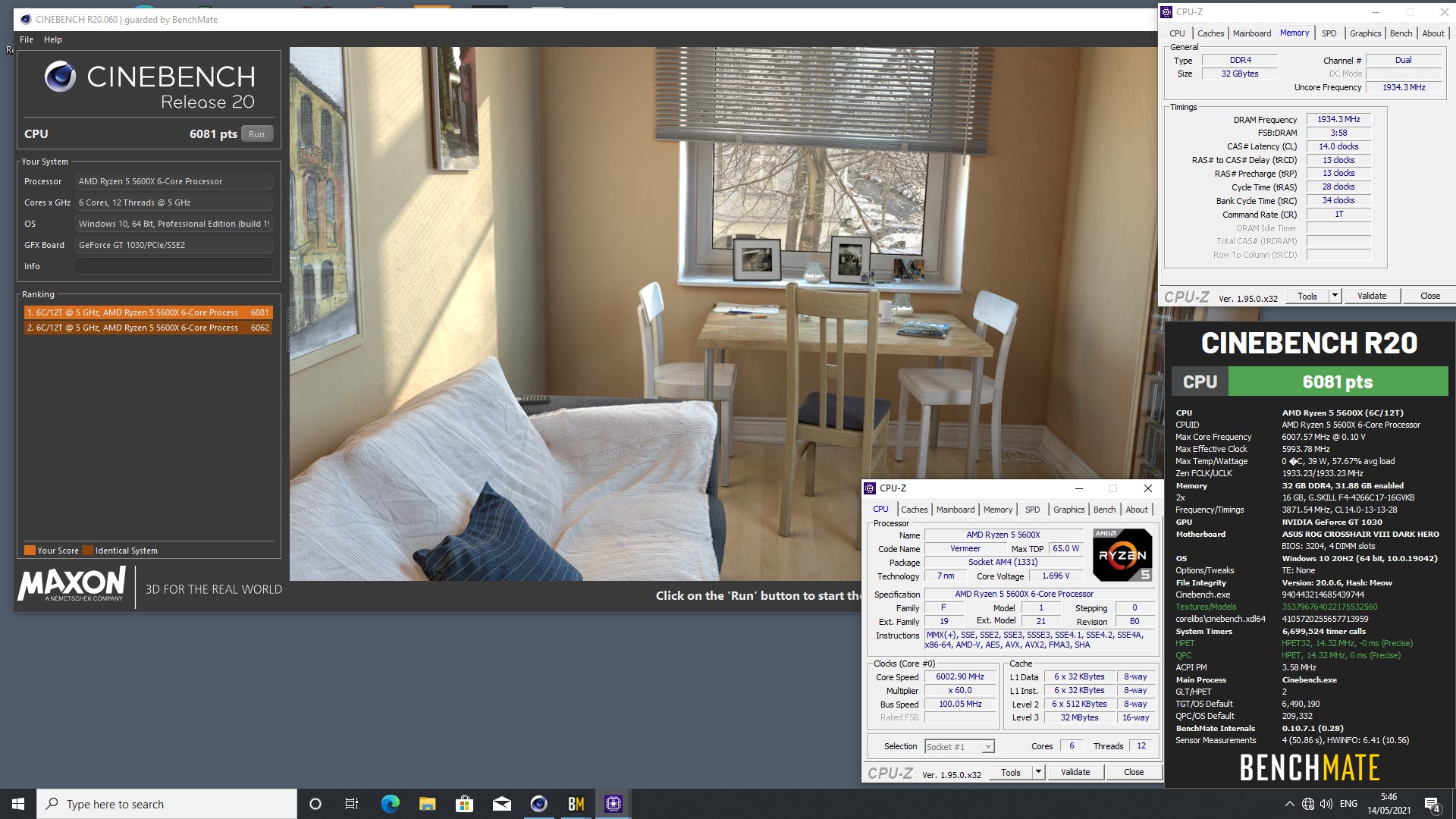
Task: Click CPU-Z title icon in upper window
Action: (x=1166, y=12)
